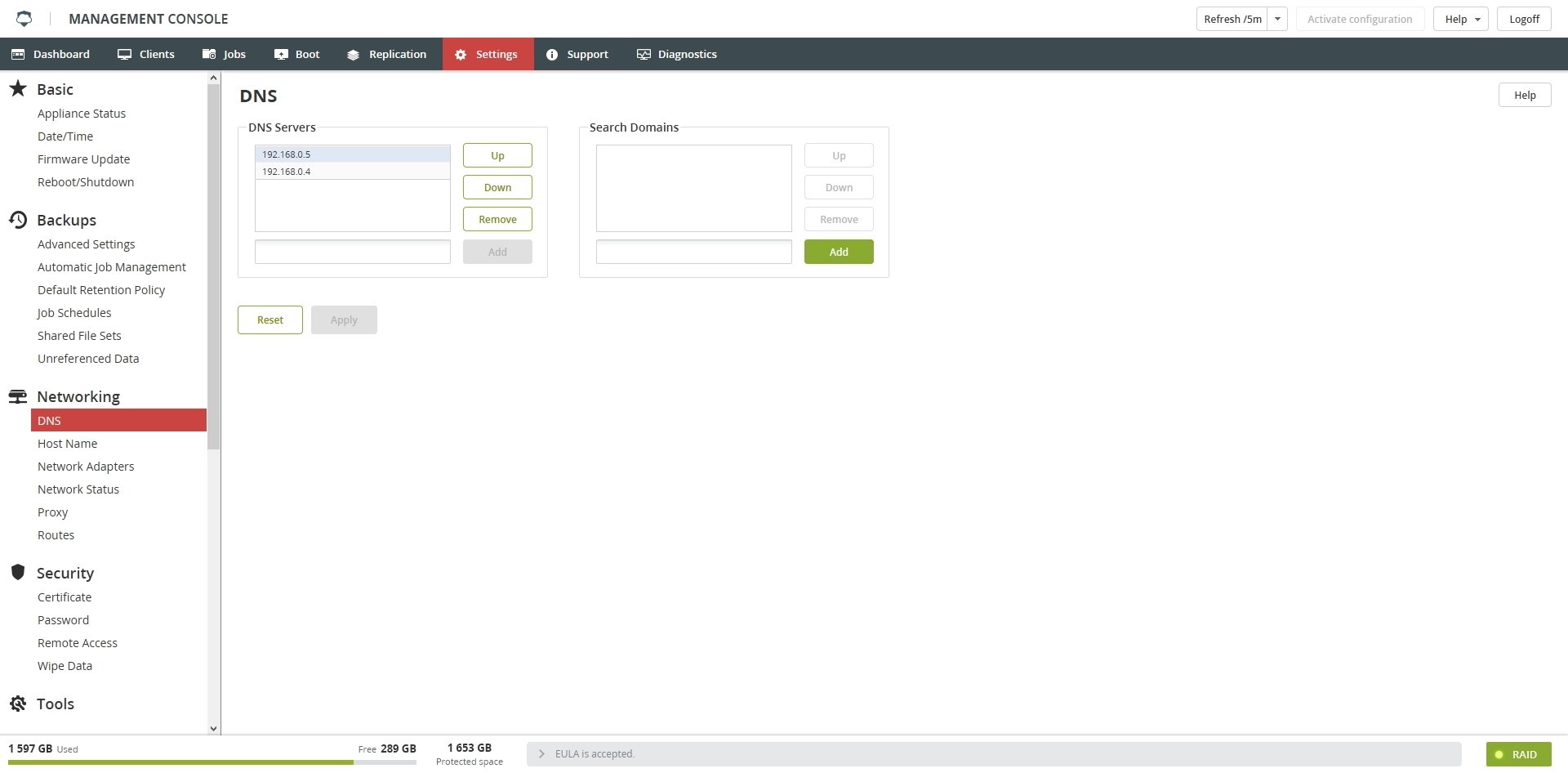The height and width of the screenshot is (773, 1568).
Task: Click Add under DNS Servers
Action: 497,252
